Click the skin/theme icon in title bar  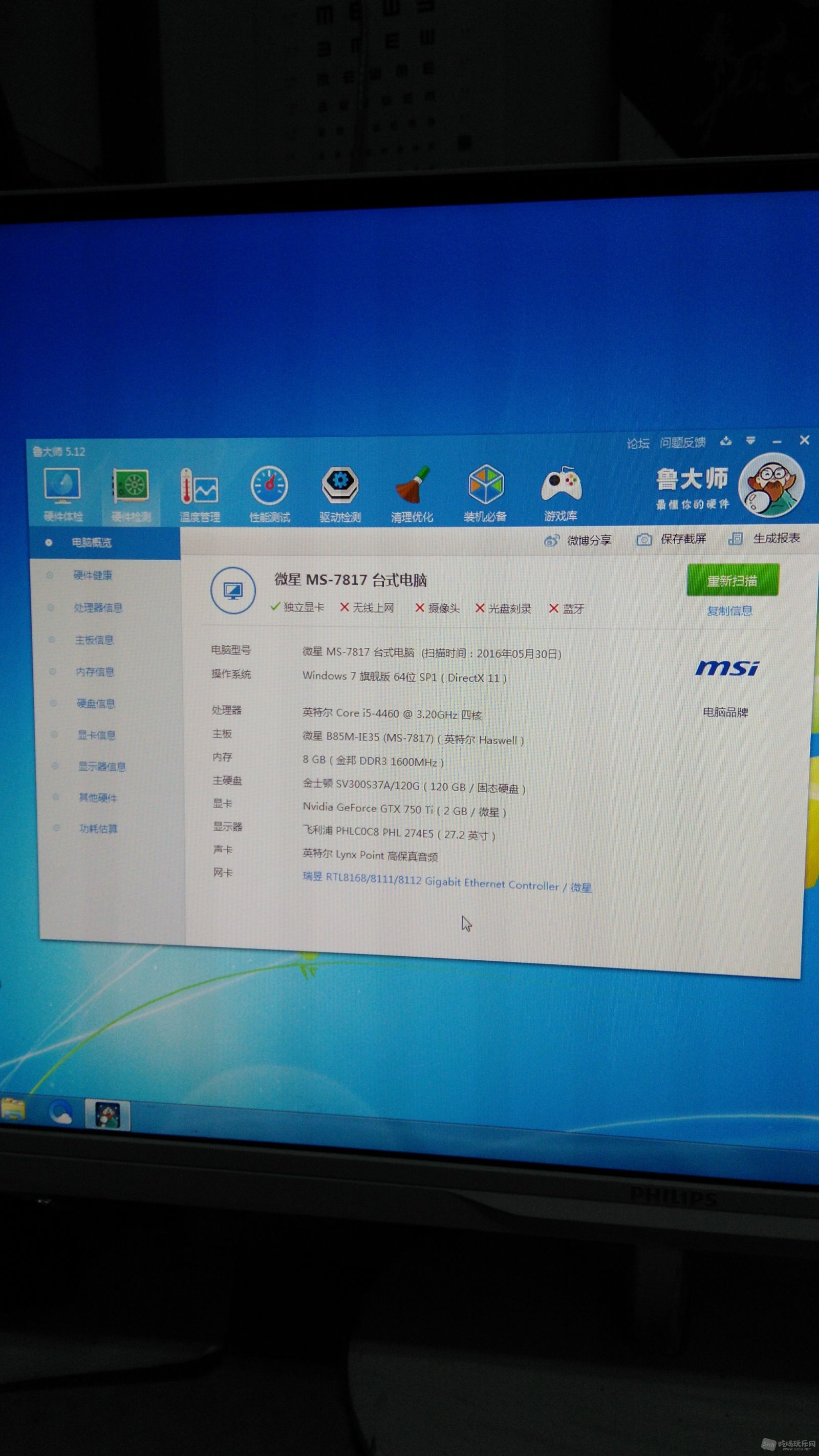pos(726,441)
